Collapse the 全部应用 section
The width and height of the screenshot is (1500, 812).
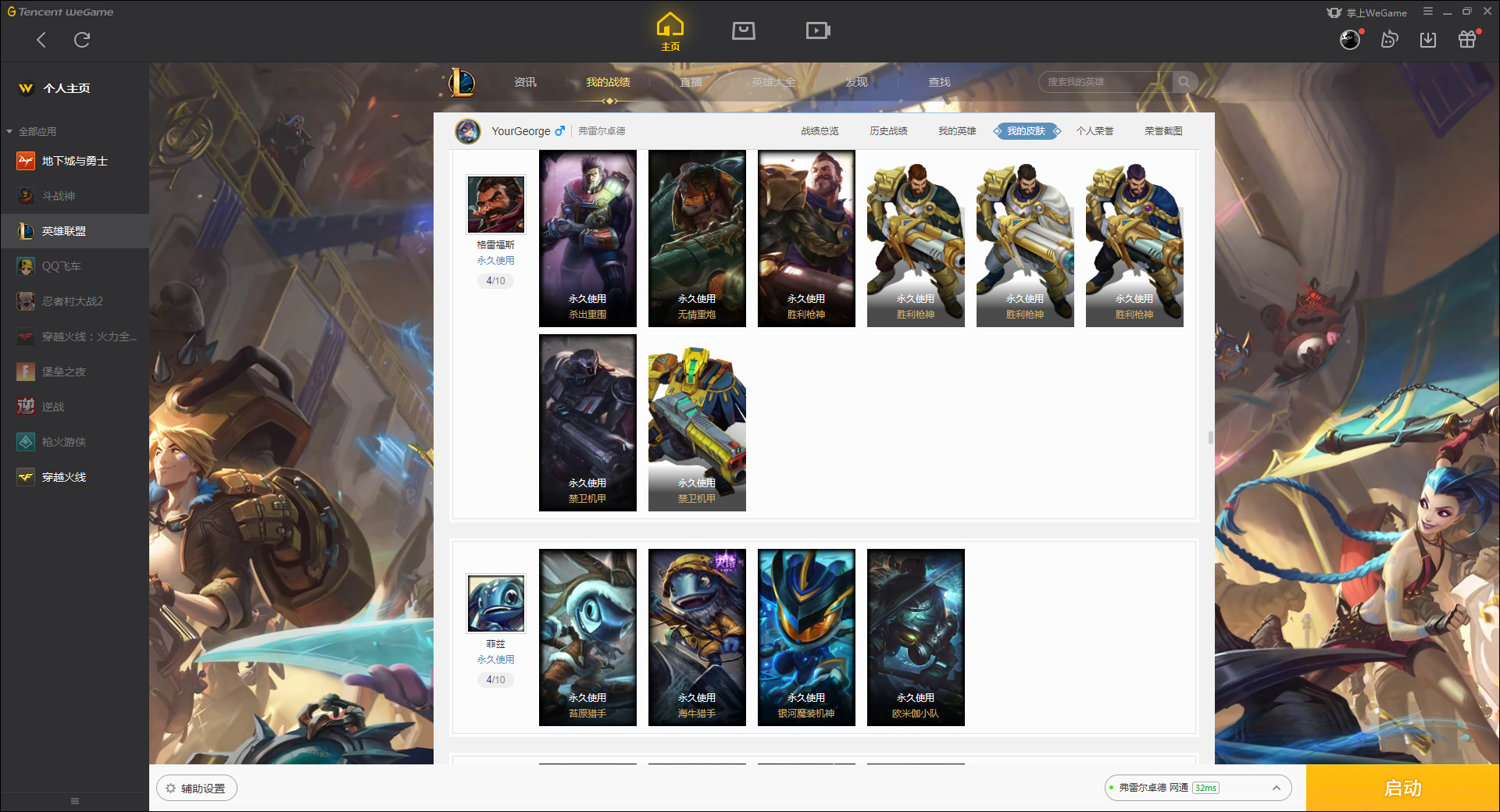[x=31, y=131]
